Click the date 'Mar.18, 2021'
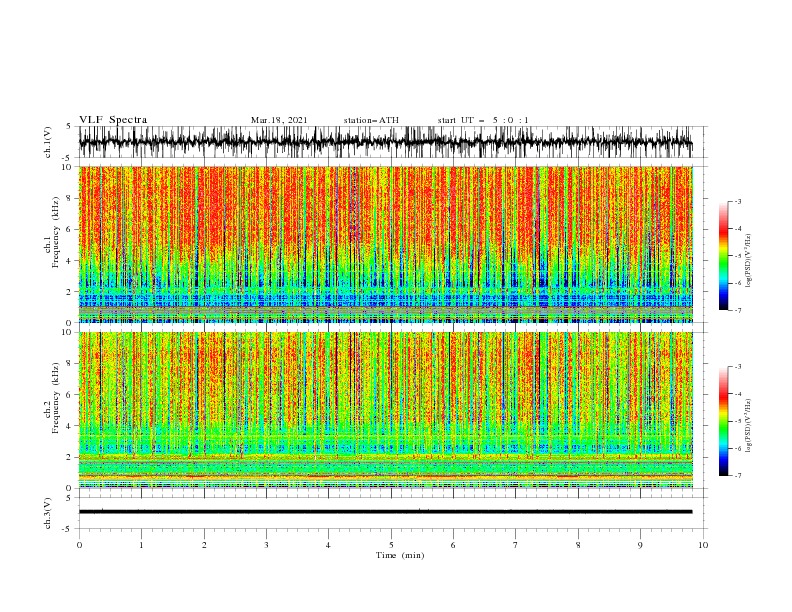This screenshot has width=792, height=612. pyautogui.click(x=279, y=120)
